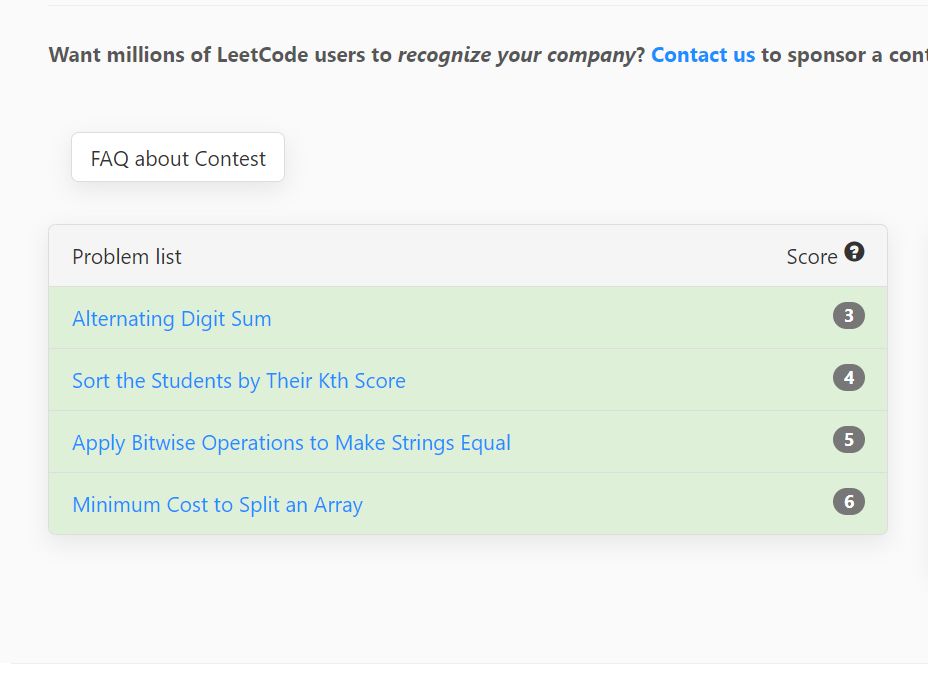
Task: Click the 'to sponsor a' text after Contact us
Action: pos(821,55)
